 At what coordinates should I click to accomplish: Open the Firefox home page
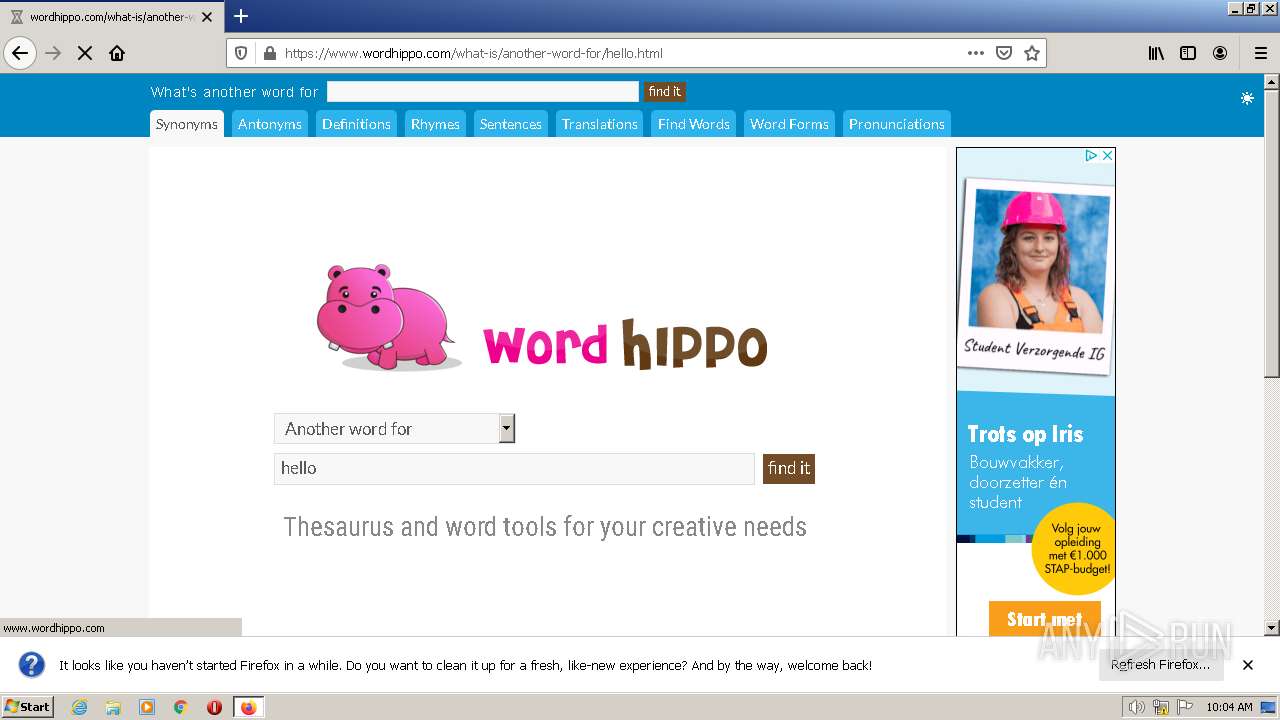[117, 53]
